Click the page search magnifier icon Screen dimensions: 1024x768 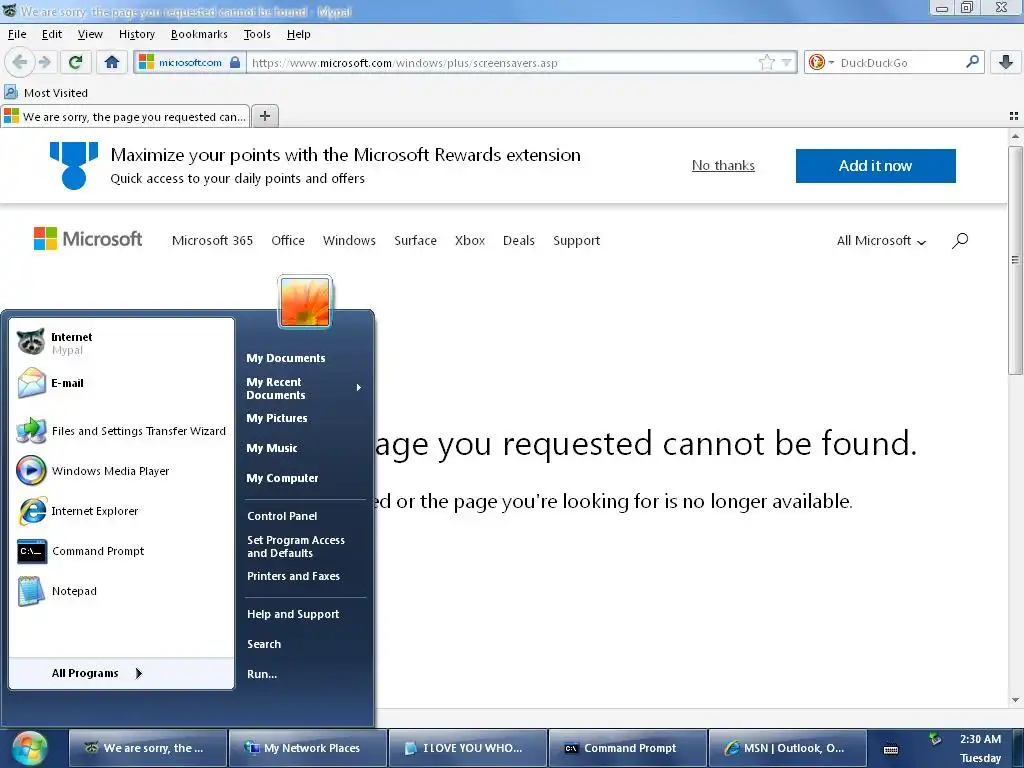coord(960,240)
